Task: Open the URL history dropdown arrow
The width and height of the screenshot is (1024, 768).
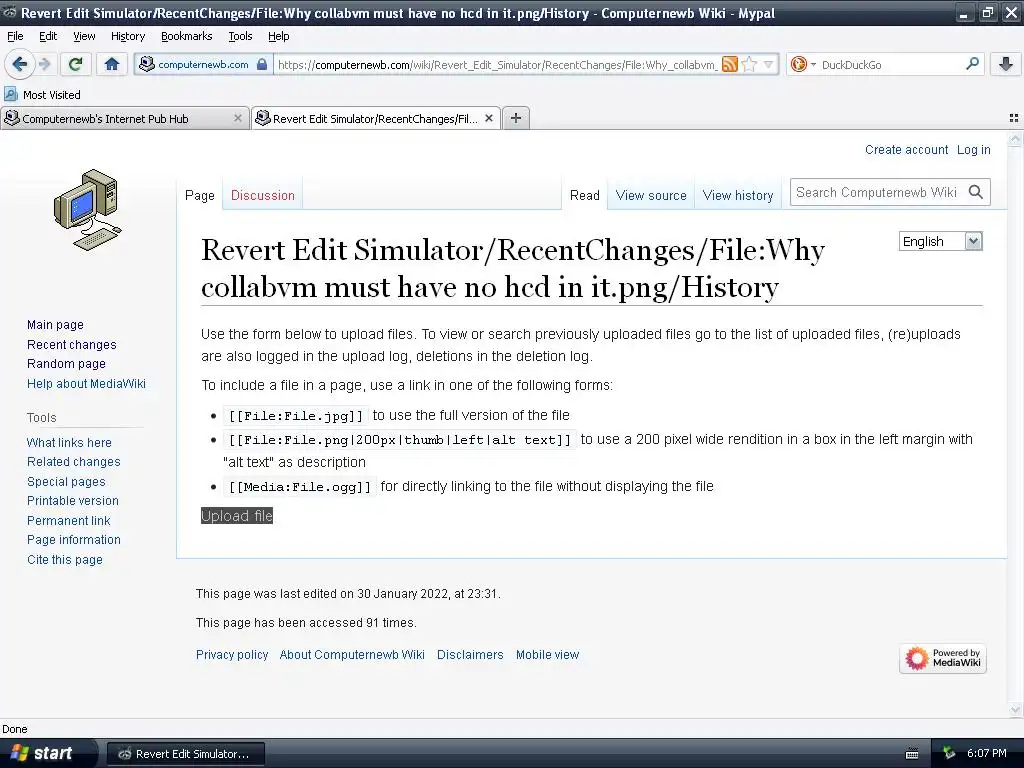Action: (x=769, y=64)
